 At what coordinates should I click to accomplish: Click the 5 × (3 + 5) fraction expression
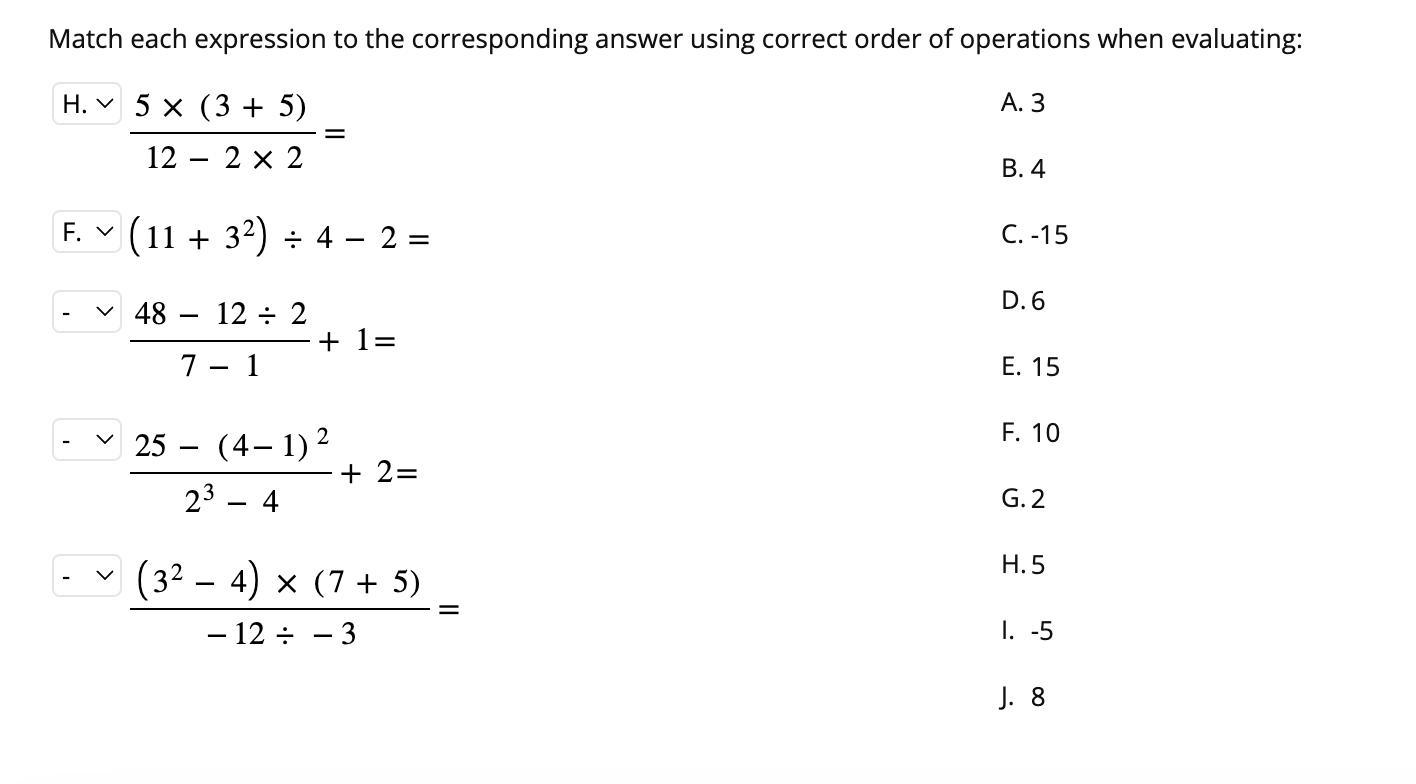tap(223, 132)
